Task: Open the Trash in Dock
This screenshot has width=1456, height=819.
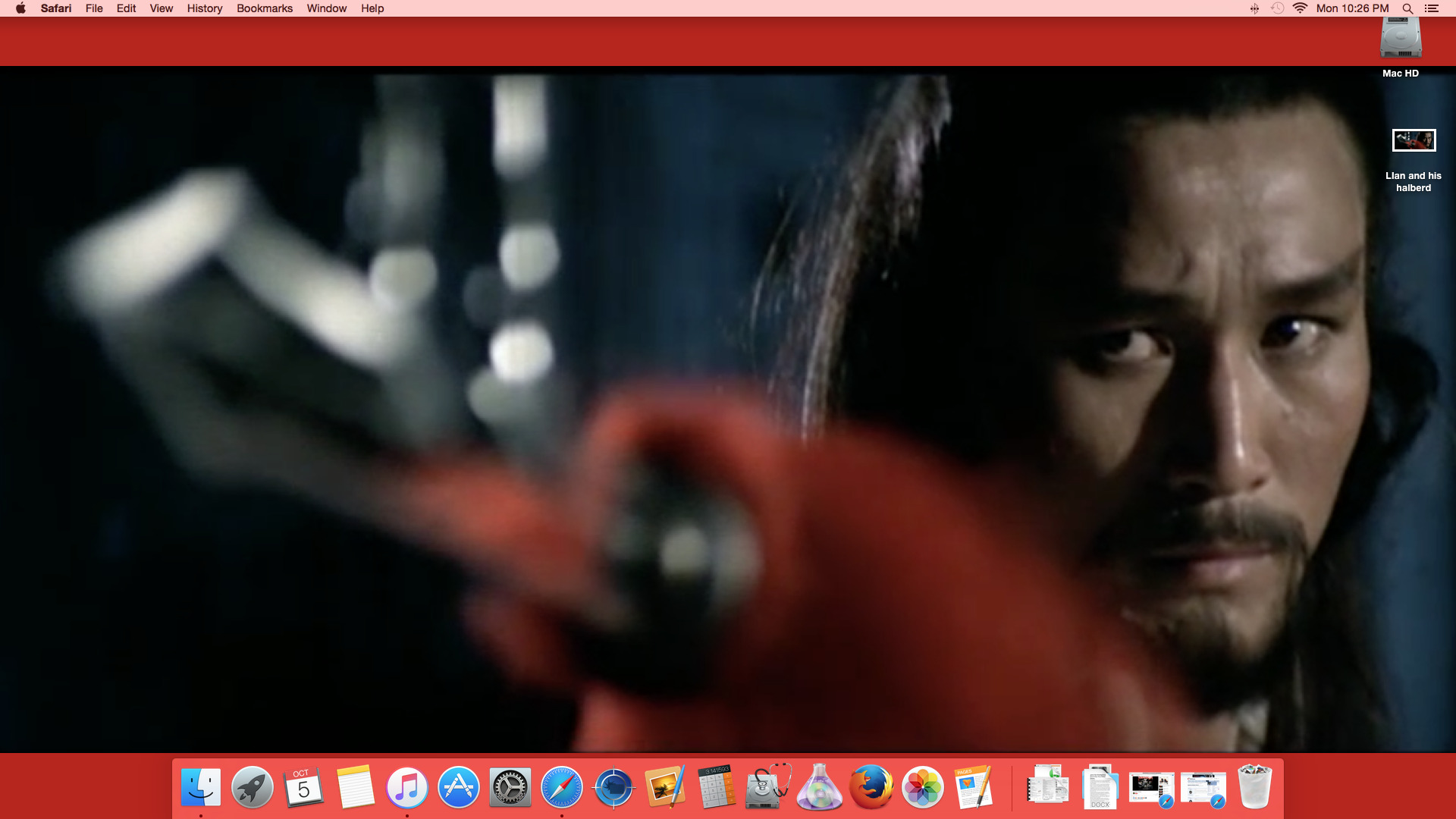Action: (x=1255, y=787)
